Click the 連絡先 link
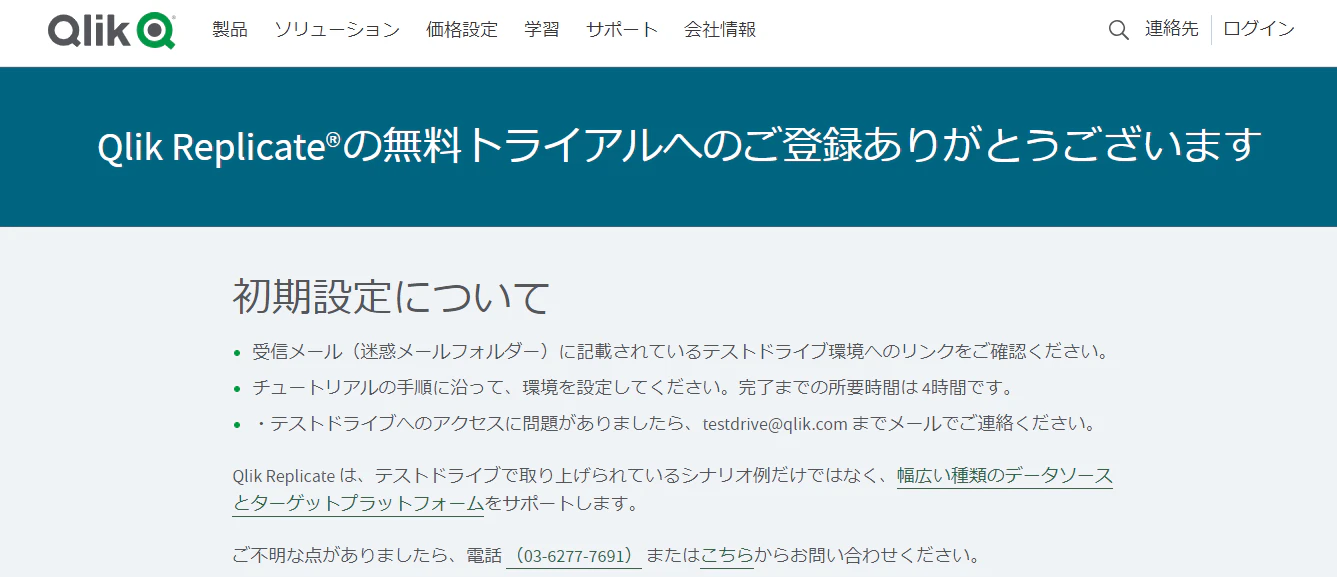 pos(1172,30)
